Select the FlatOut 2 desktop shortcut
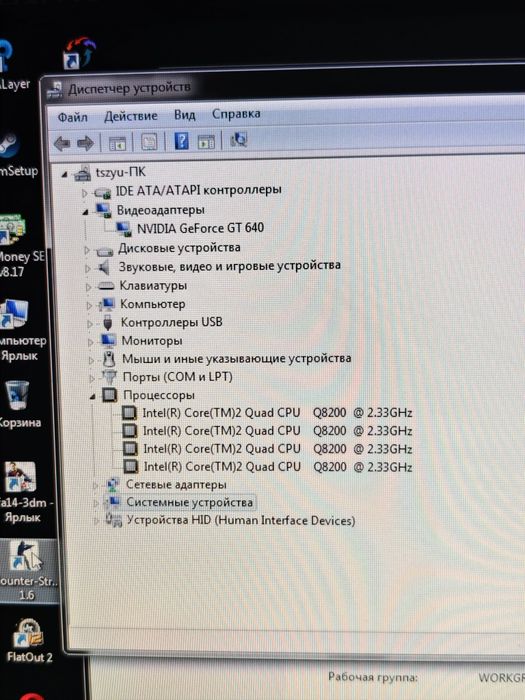 click(x=29, y=642)
